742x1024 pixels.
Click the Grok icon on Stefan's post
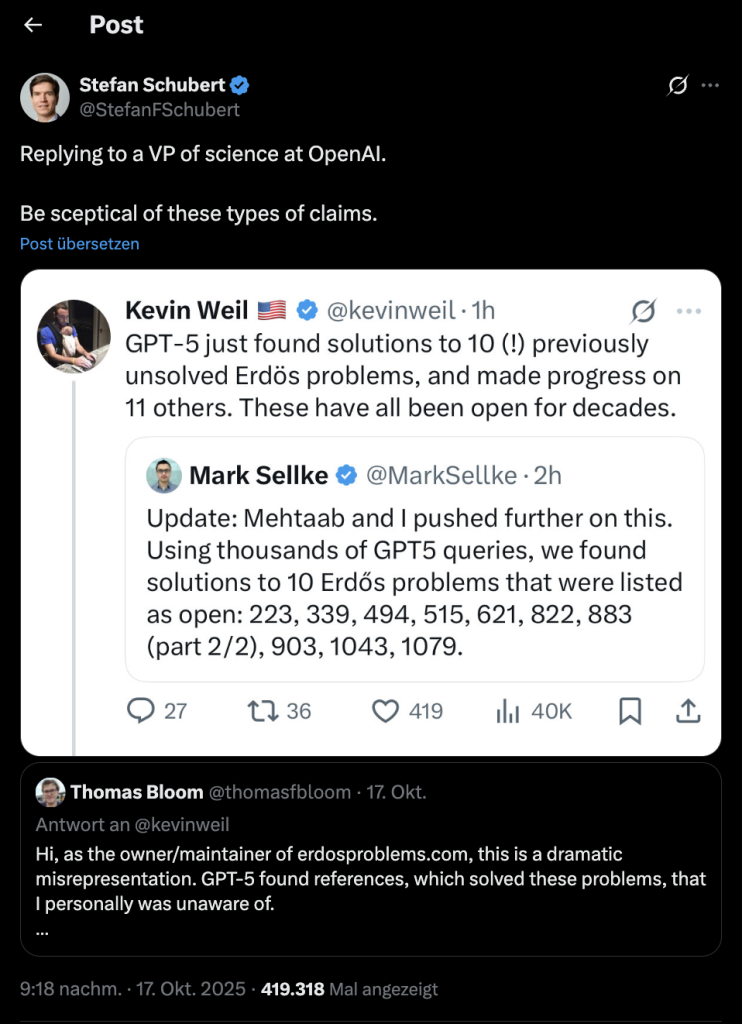coord(677,86)
